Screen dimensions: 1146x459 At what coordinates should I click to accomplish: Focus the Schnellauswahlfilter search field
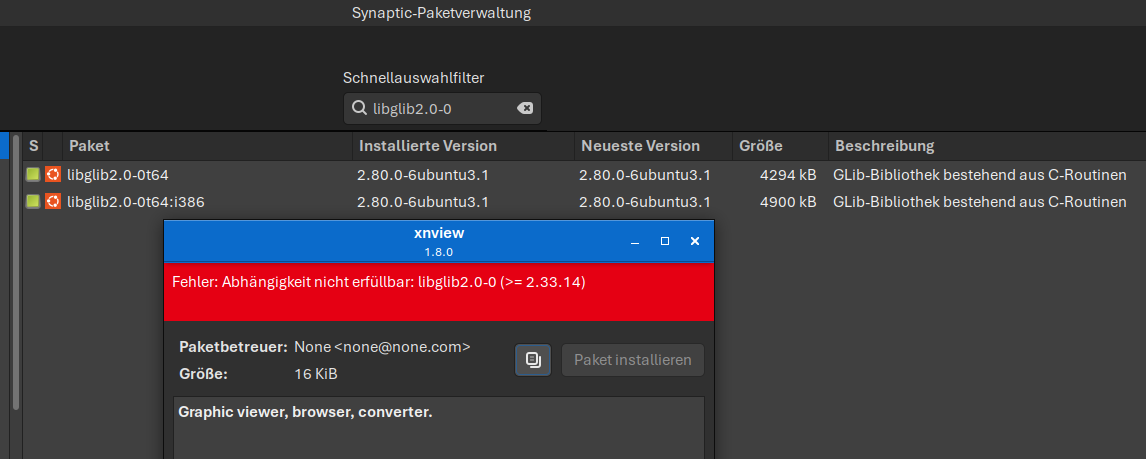(440, 108)
